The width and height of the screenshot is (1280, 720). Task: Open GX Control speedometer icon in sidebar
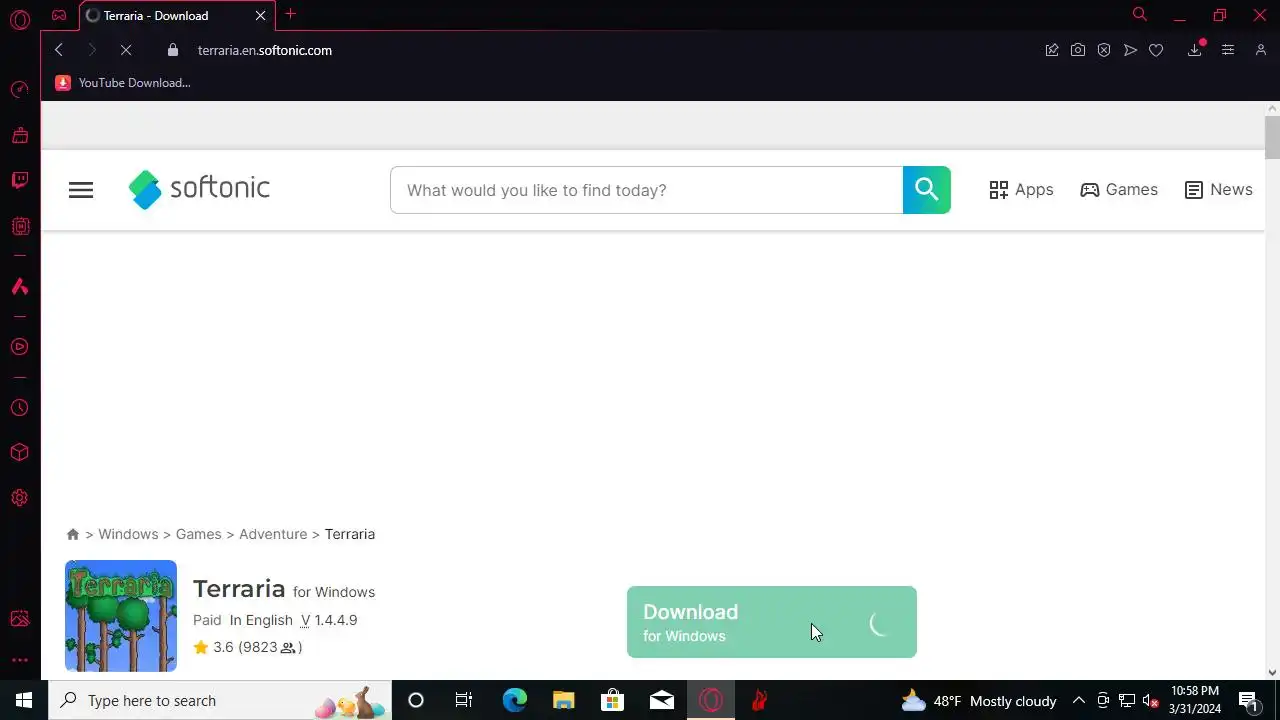pyautogui.click(x=19, y=90)
